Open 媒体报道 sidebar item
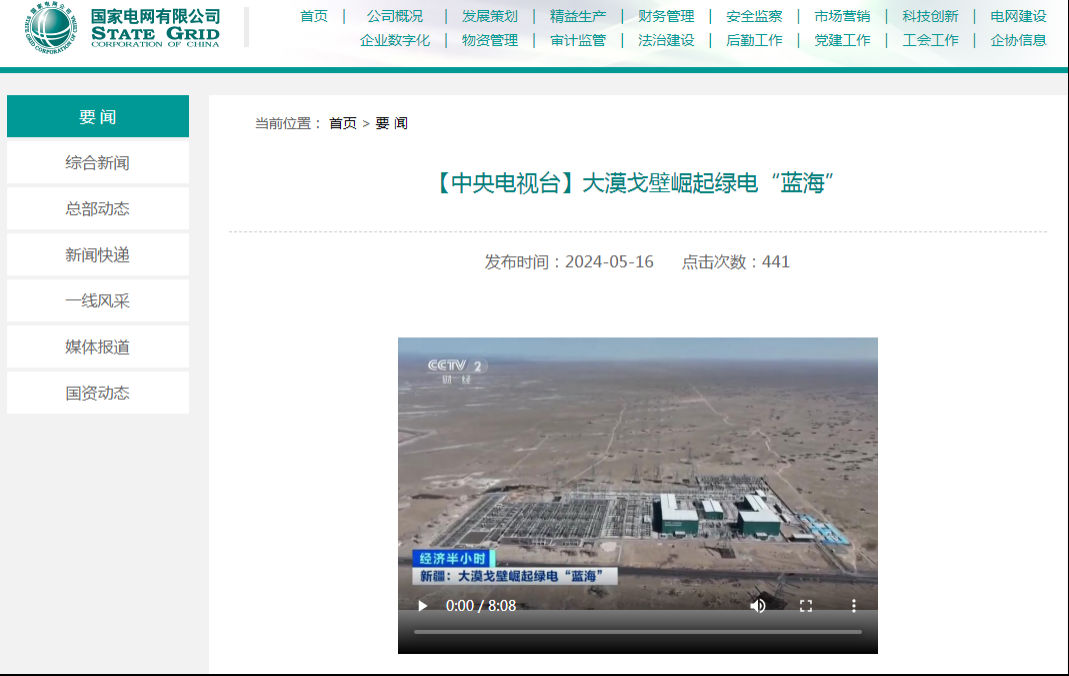This screenshot has height=676, width=1069. pyautogui.click(x=97, y=347)
